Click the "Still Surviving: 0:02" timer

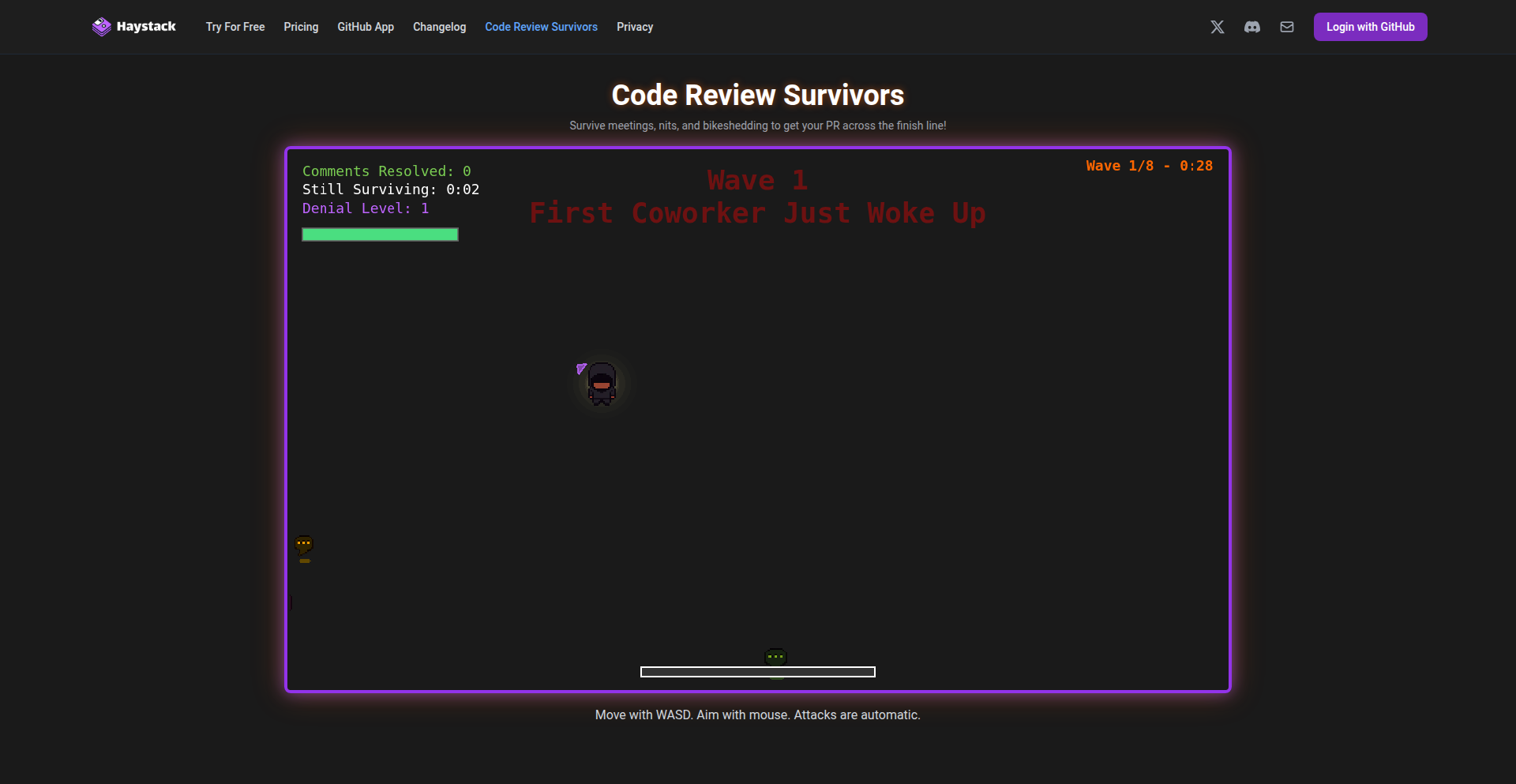(x=391, y=189)
